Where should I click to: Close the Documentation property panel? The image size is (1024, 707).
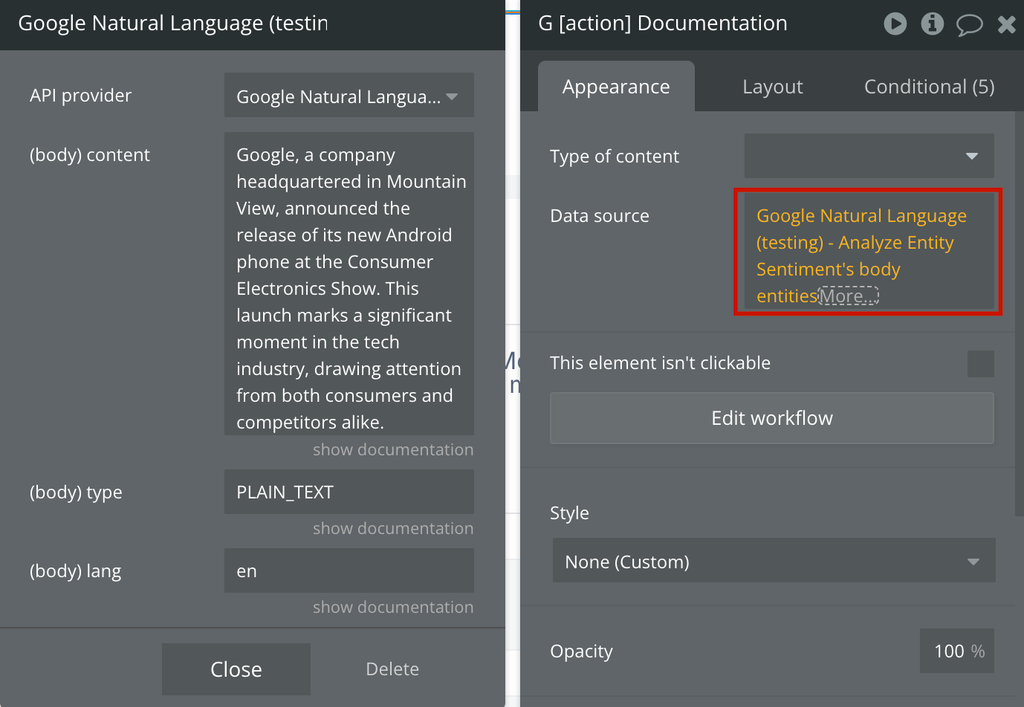point(1006,24)
